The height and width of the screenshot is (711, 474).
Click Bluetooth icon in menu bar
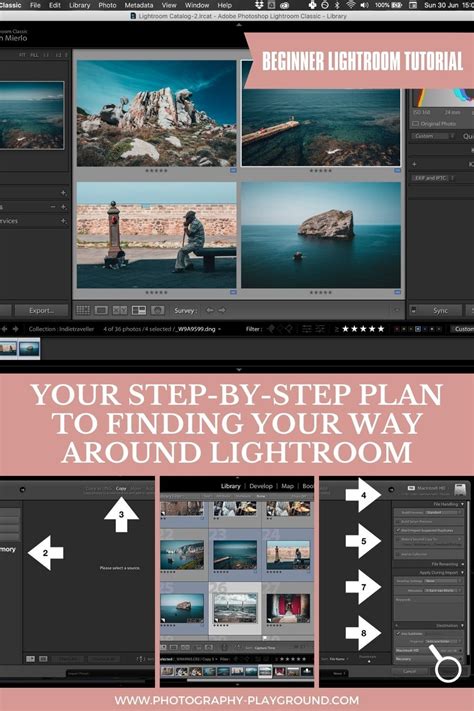(337, 5)
